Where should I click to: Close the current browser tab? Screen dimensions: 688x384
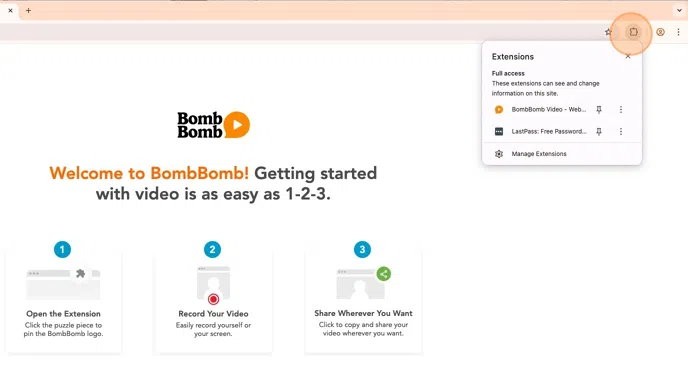[x=11, y=11]
